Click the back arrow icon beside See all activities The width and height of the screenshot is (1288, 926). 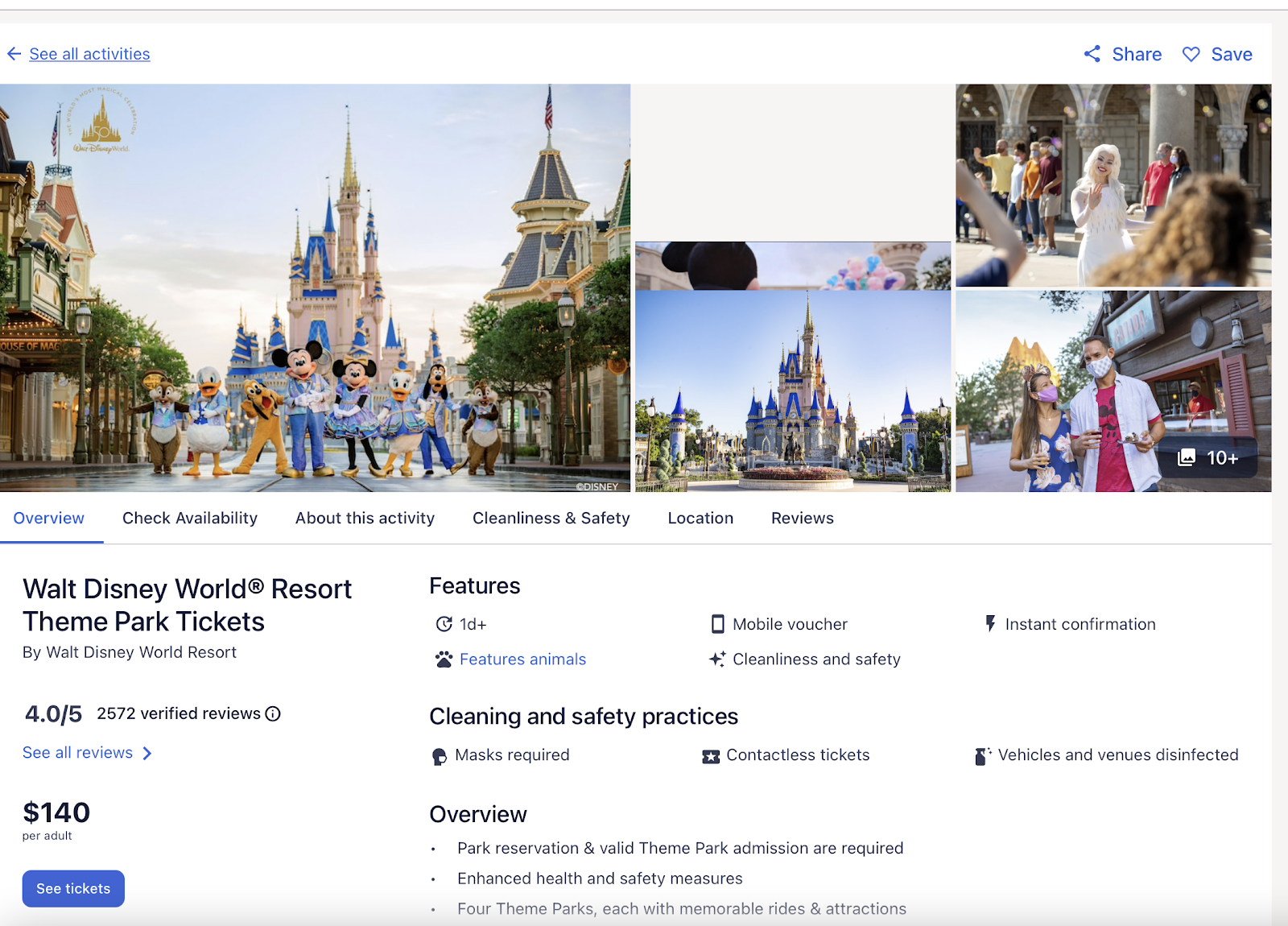click(x=14, y=54)
